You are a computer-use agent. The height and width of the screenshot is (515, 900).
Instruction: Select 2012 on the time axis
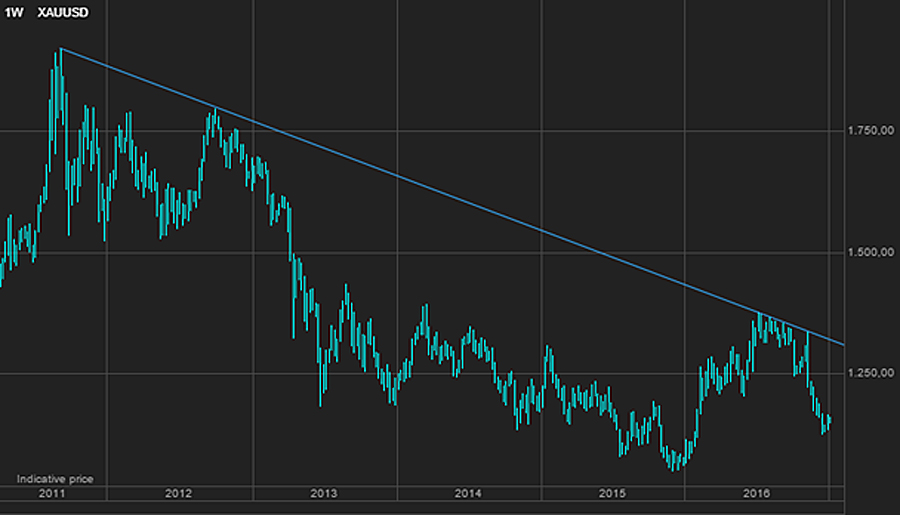click(x=178, y=494)
